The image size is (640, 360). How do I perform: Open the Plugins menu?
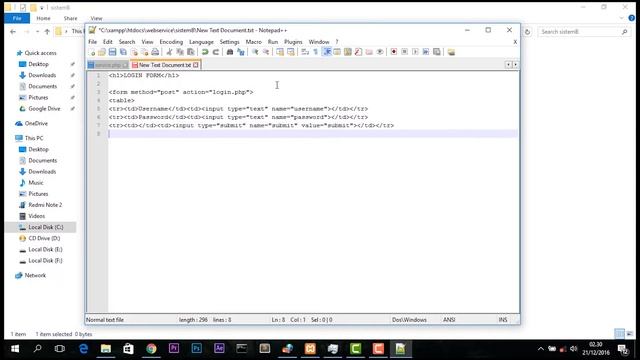click(293, 42)
